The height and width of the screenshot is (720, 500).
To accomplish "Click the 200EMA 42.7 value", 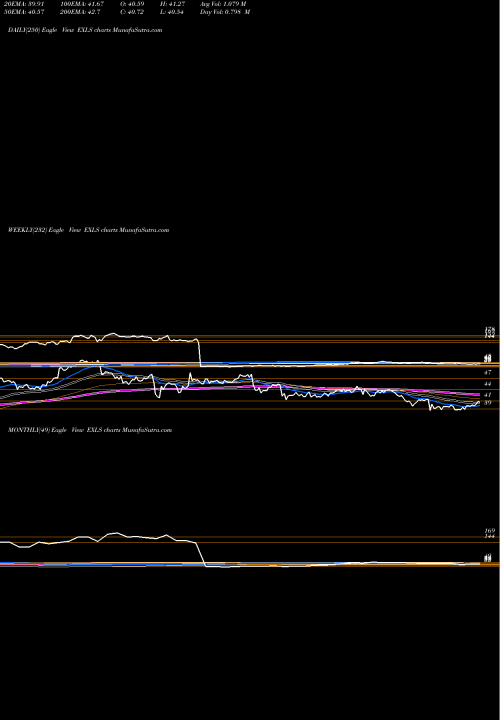I will tap(80, 12).
